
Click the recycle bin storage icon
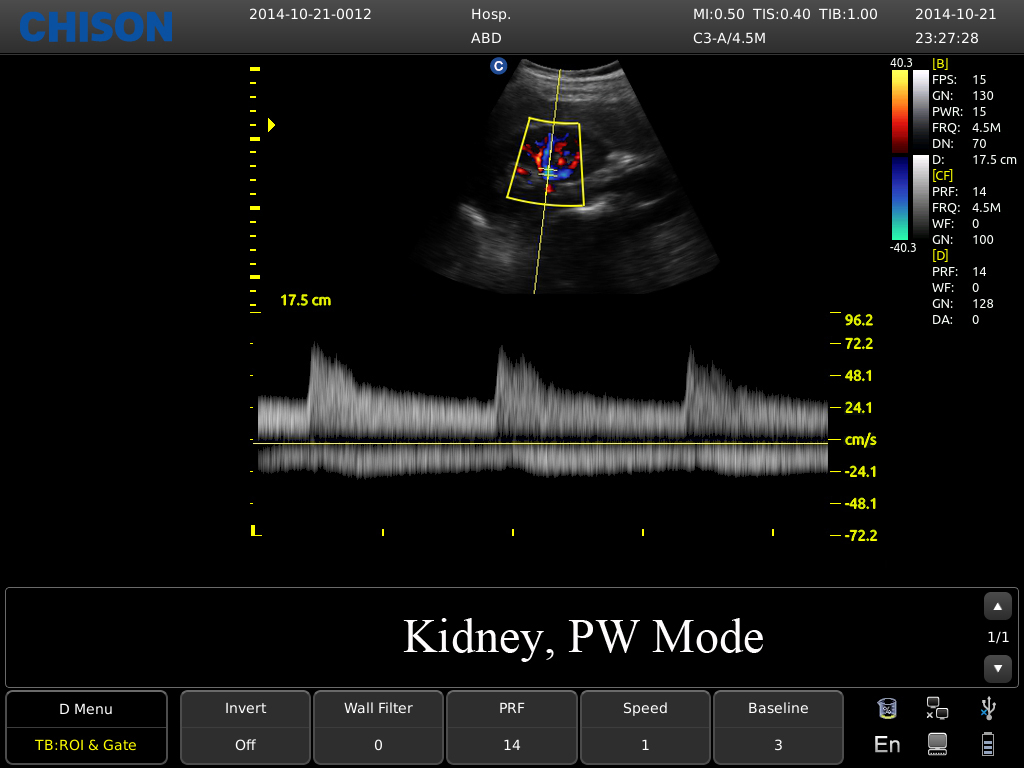886,709
